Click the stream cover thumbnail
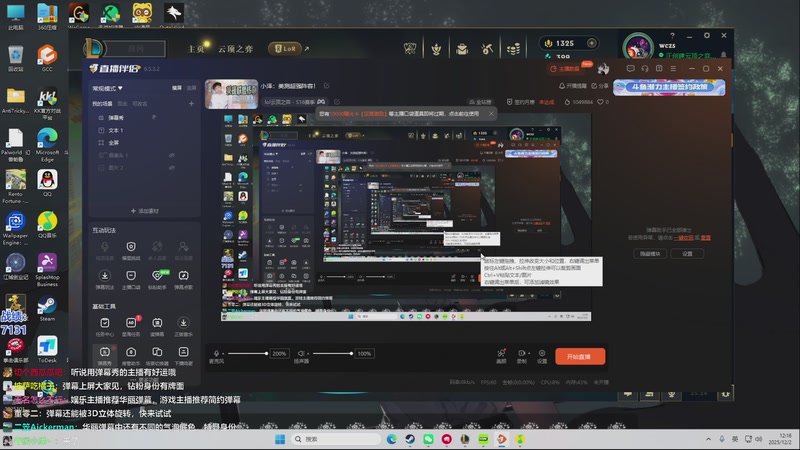The width and height of the screenshot is (800, 450). tap(232, 94)
